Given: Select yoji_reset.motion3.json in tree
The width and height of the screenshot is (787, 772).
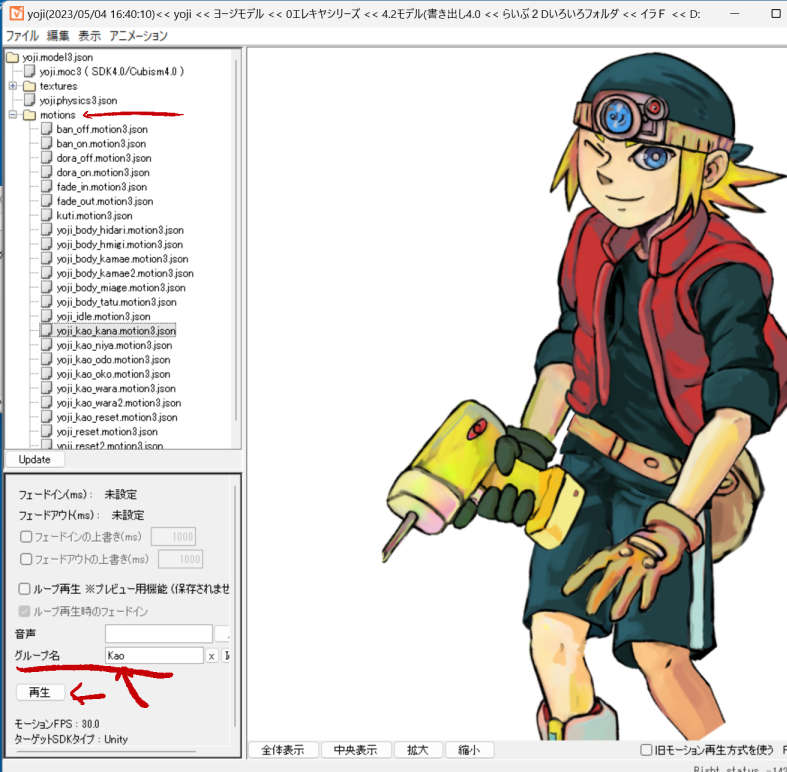Looking at the screenshot, I should coord(107,432).
